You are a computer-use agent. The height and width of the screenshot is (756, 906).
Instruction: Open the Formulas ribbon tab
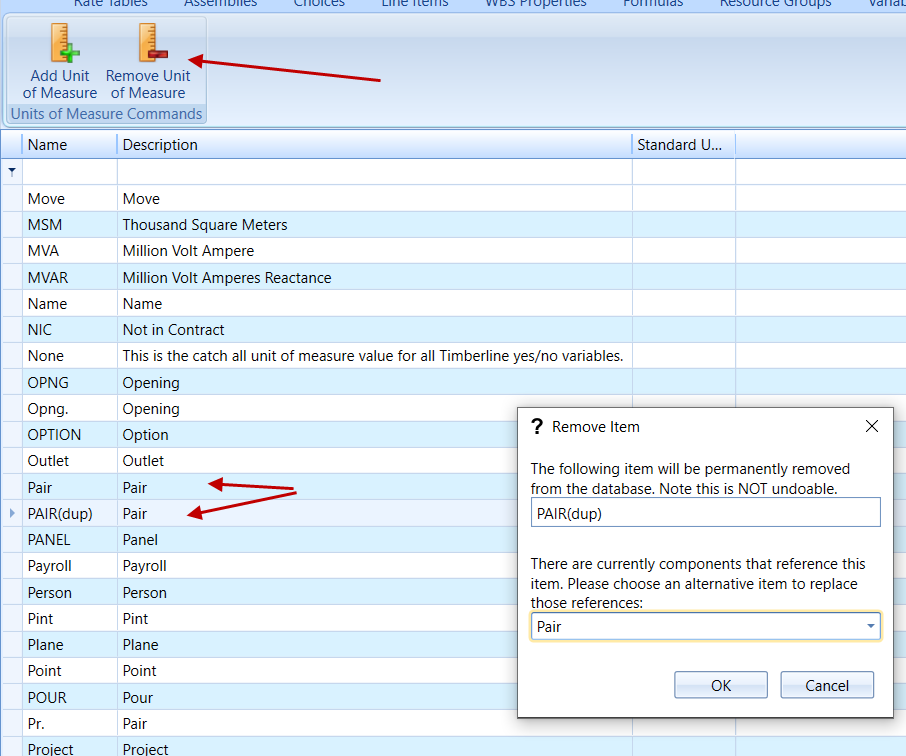coord(652,5)
